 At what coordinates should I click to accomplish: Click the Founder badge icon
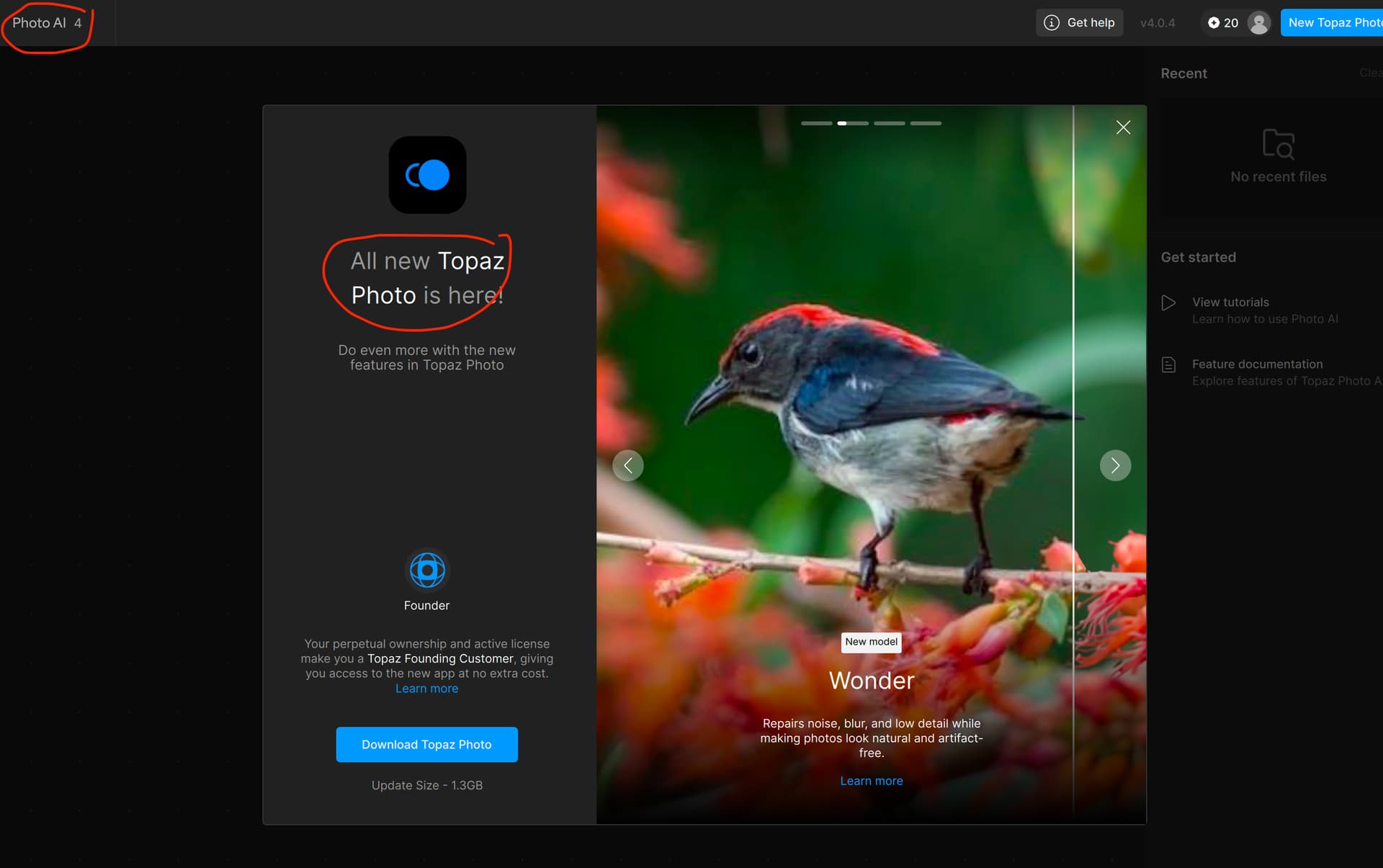point(427,571)
